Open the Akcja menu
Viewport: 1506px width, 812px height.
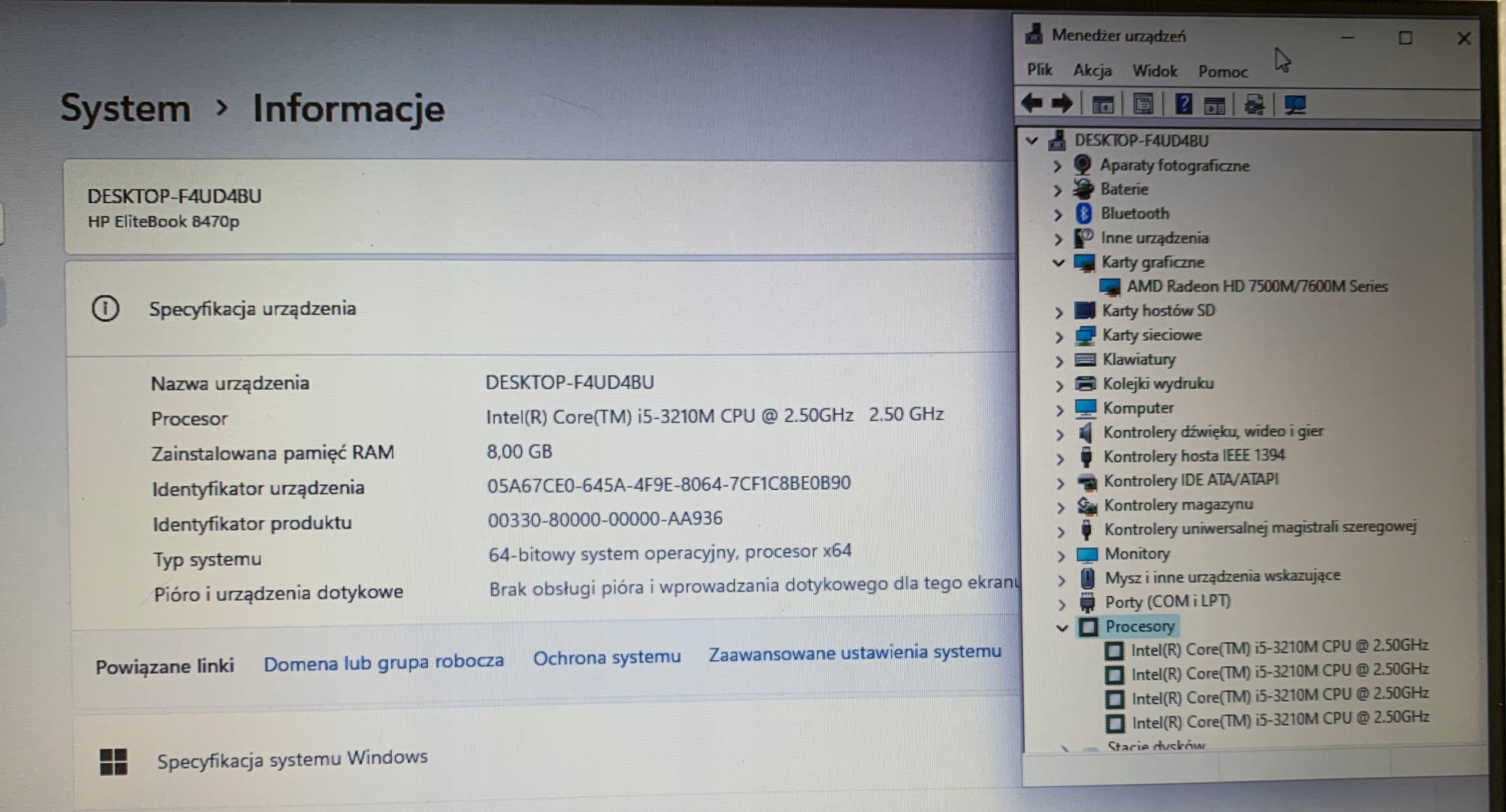pyautogui.click(x=1092, y=71)
